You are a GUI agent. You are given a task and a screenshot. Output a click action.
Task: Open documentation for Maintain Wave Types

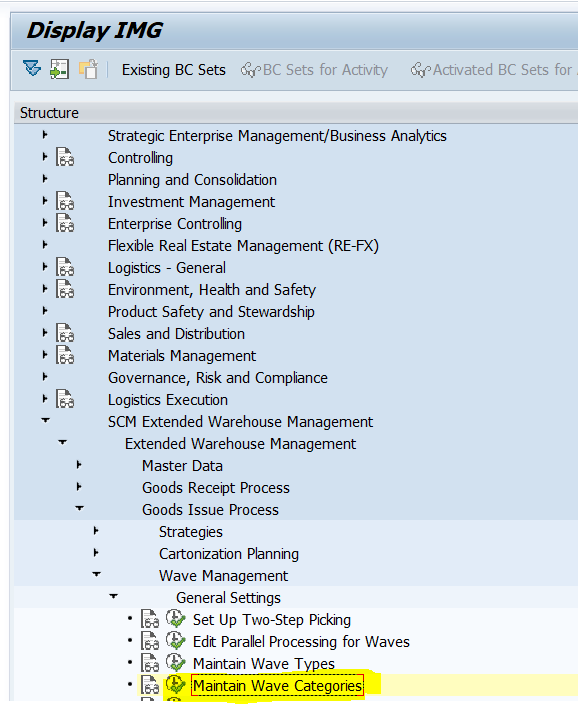[x=150, y=663]
